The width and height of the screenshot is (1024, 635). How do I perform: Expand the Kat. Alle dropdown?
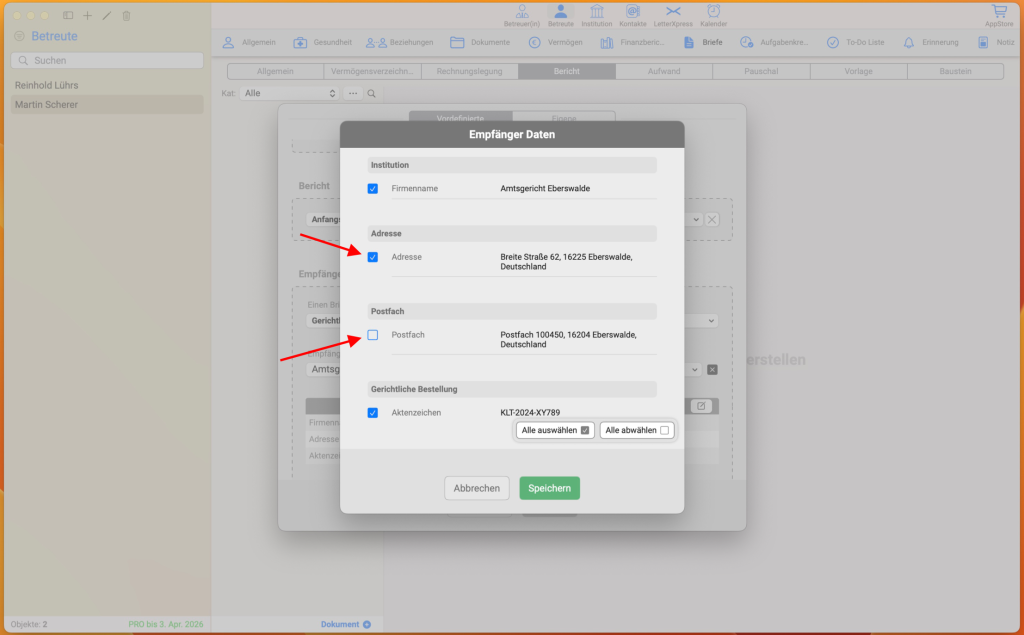pos(290,93)
